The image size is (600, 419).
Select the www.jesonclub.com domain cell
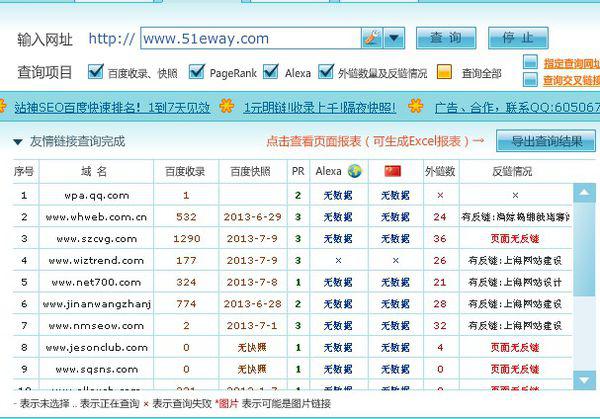coord(96,347)
